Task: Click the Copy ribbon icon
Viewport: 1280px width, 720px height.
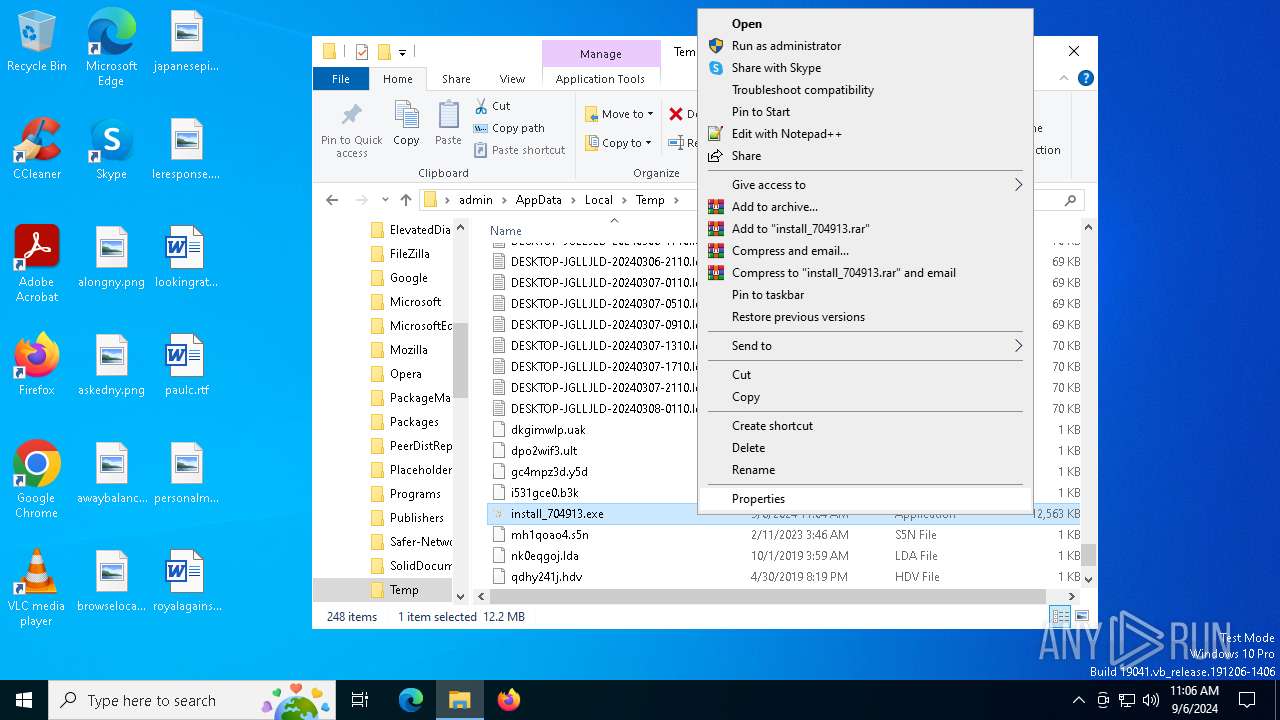Action: pos(406,124)
